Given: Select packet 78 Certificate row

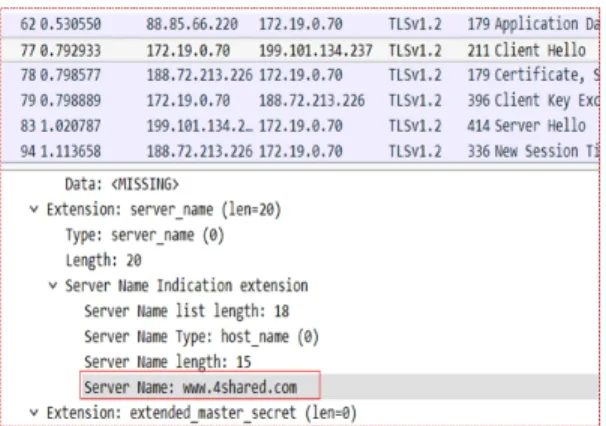Looking at the screenshot, I should point(300,75).
